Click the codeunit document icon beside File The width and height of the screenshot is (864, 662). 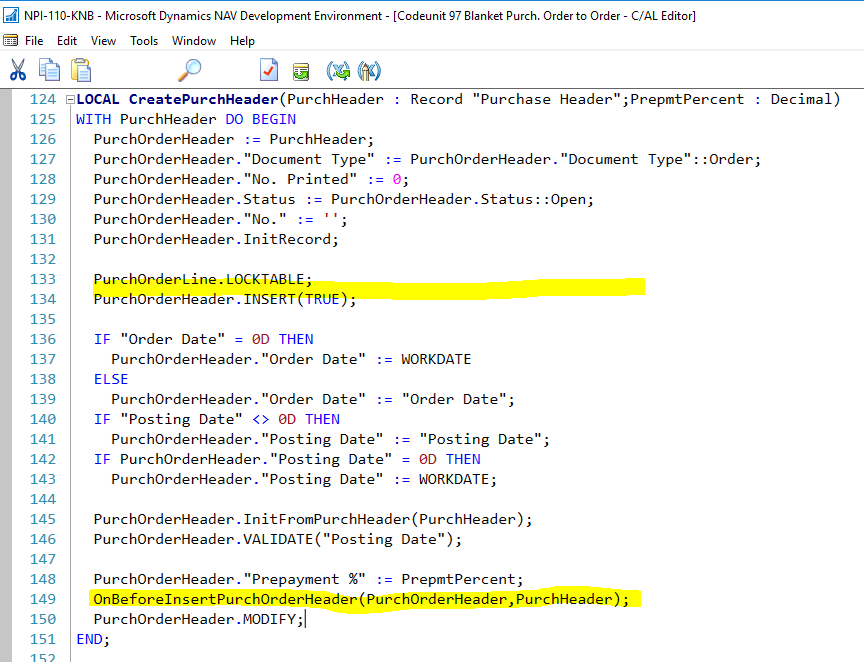(x=11, y=40)
